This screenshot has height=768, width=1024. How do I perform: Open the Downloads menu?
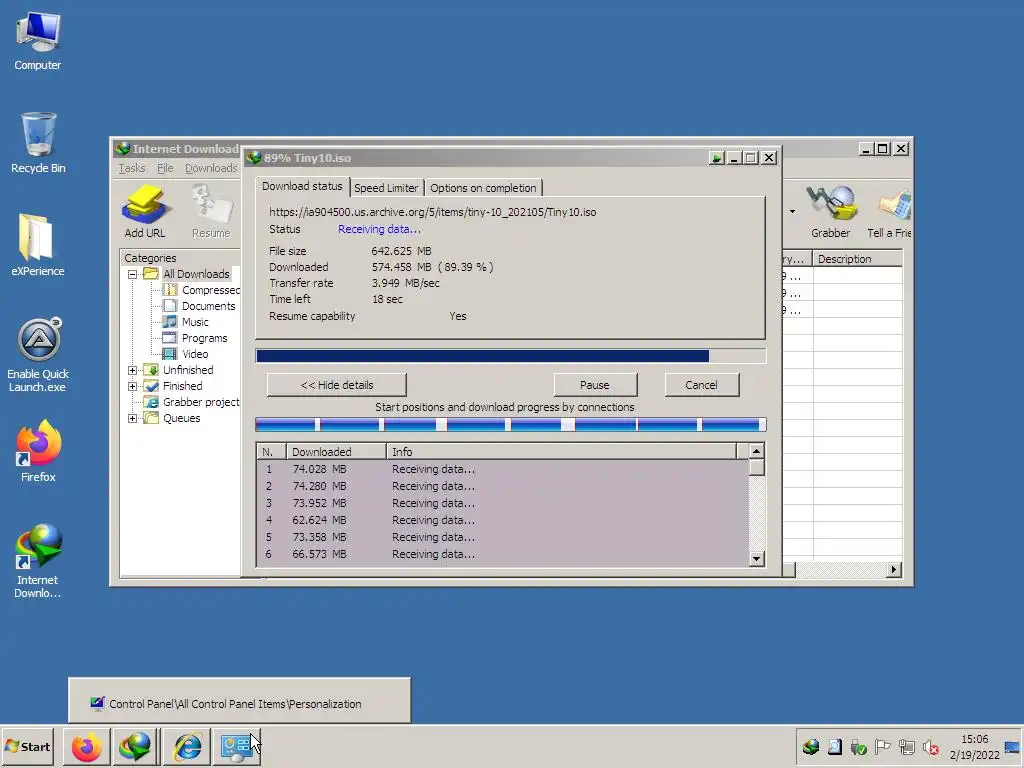pos(211,168)
